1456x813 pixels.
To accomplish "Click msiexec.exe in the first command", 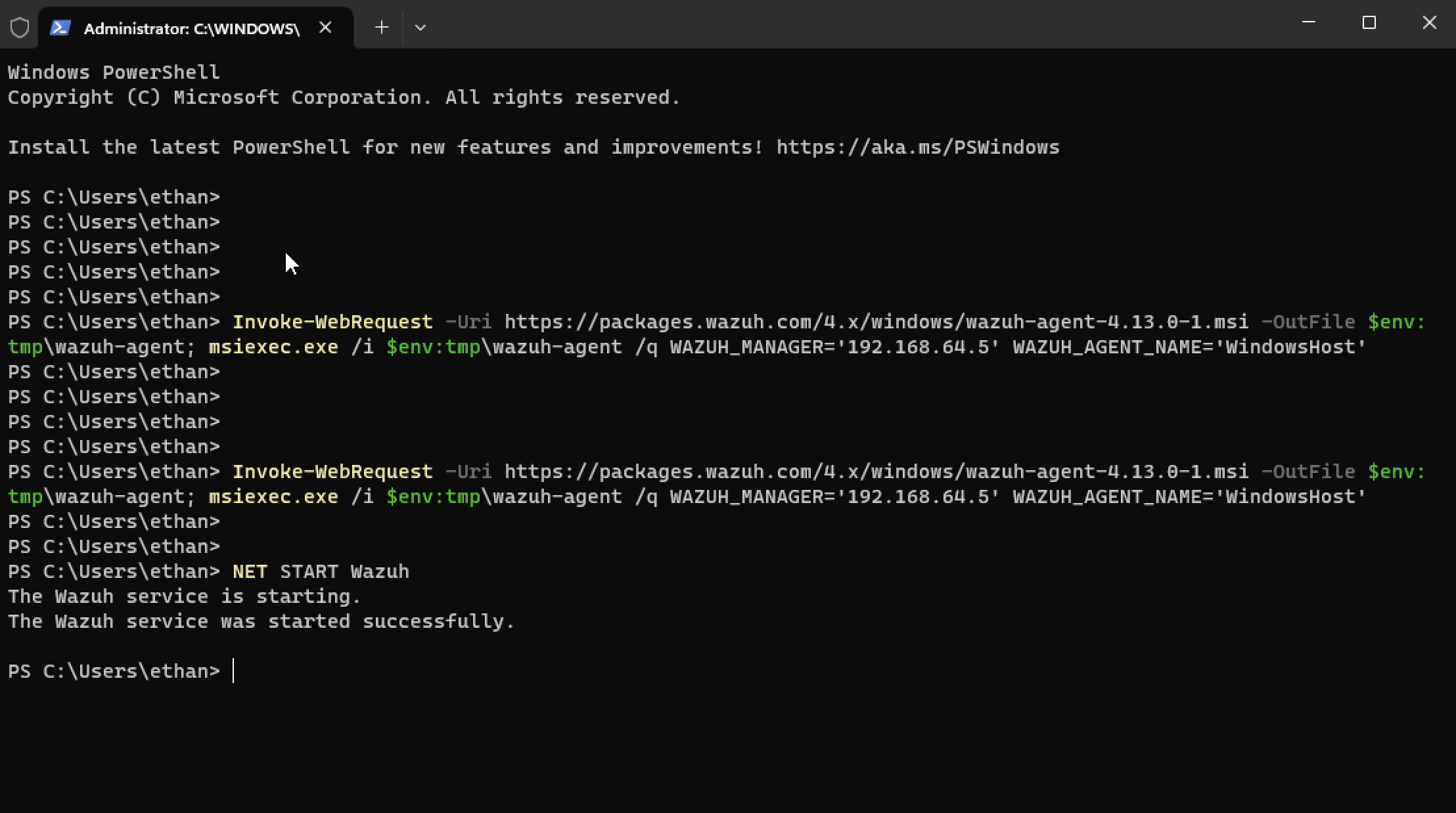I will (273, 347).
